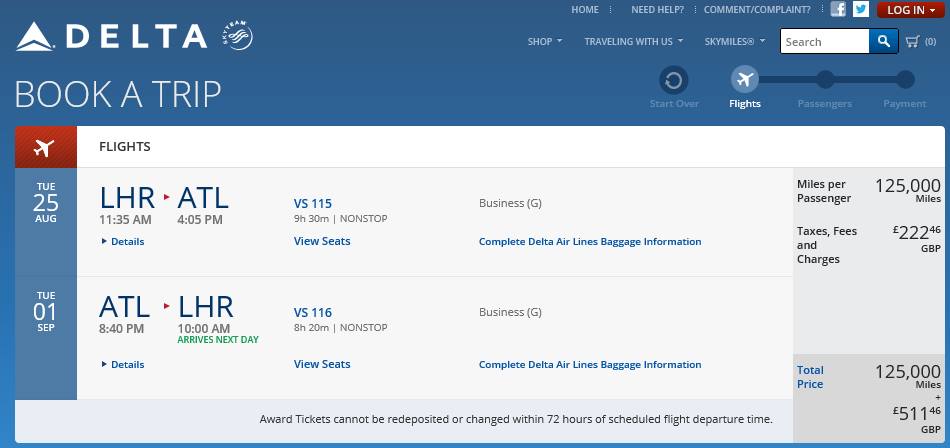Screen dimensions: 950x448
Task: Open the Traveling With Us dropdown
Action: click(634, 42)
